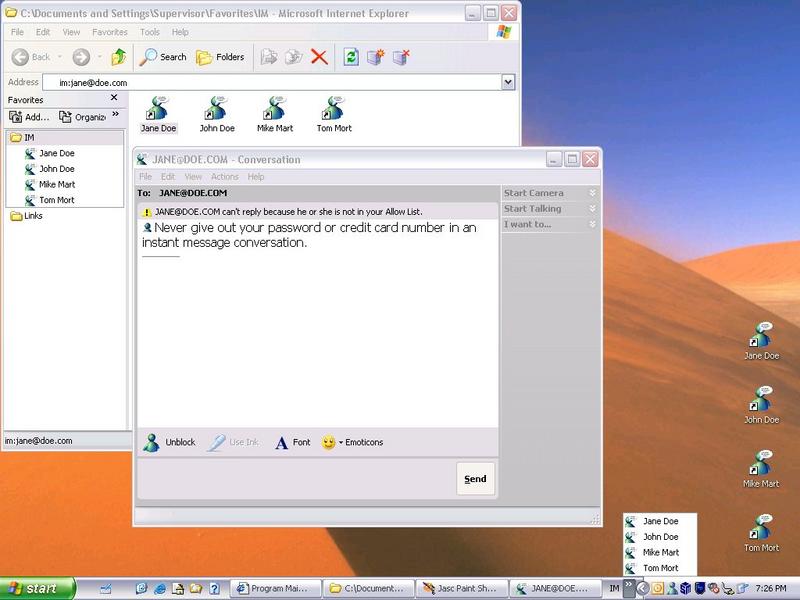Select Mike Mart shortcut in Explorer file view
800x600 pixels.
(275, 115)
